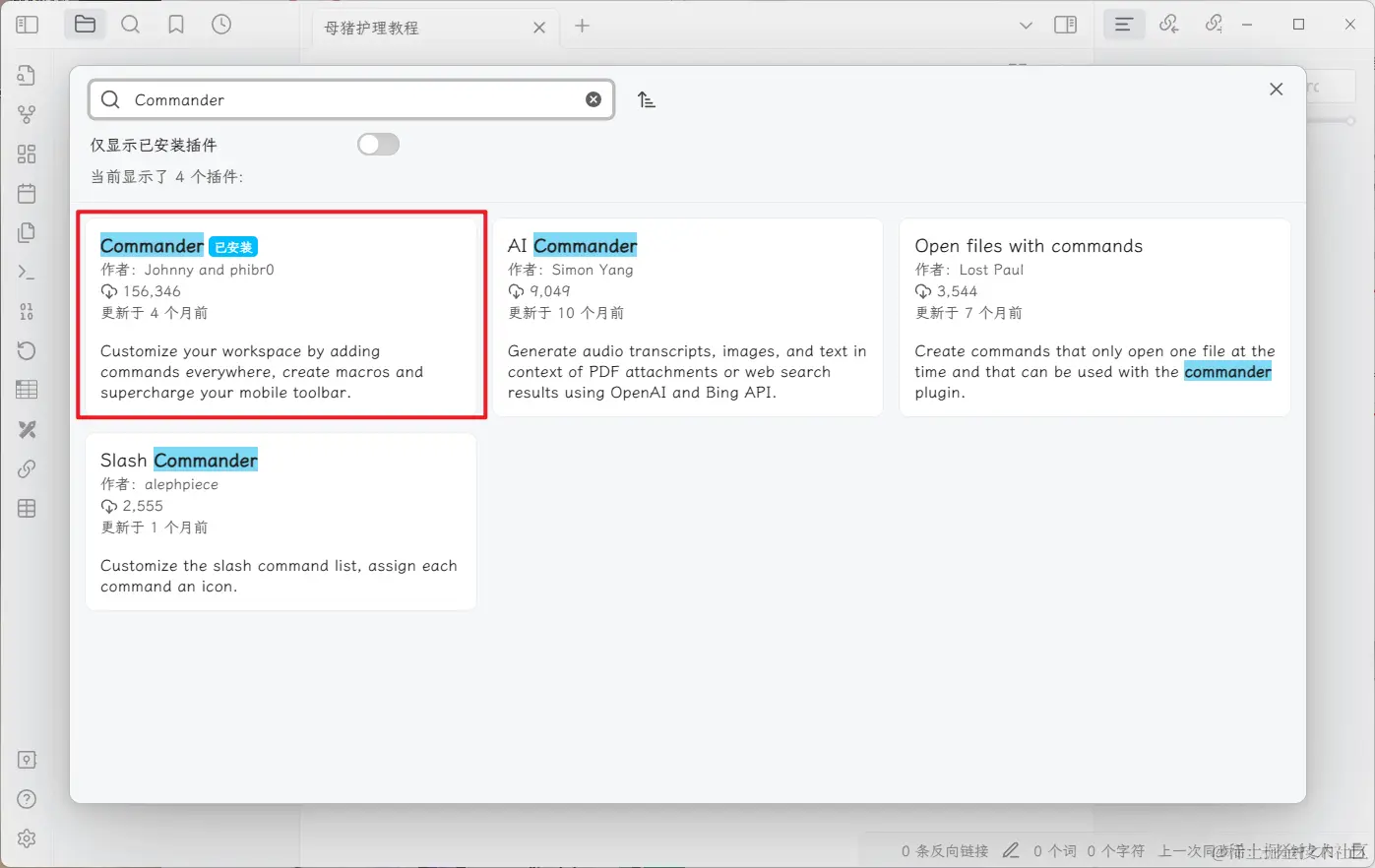Change plugin sort order icon
The image size is (1375, 868).
[x=647, y=99]
